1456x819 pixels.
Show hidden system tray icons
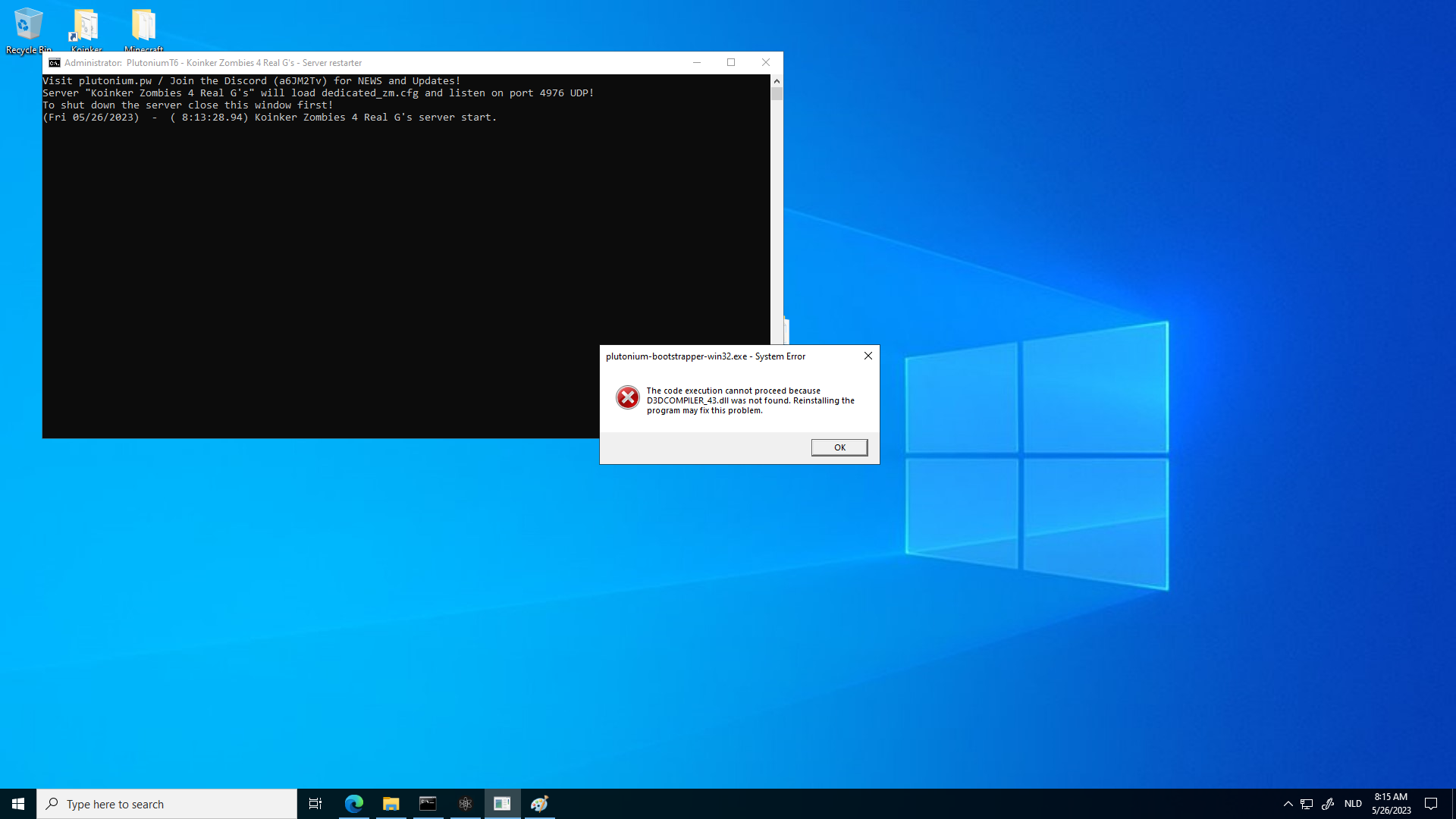1288,804
